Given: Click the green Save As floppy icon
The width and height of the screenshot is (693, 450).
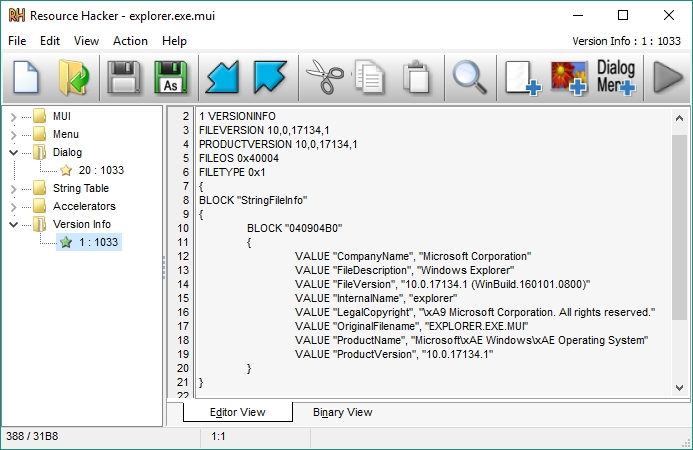Looking at the screenshot, I should pyautogui.click(x=171, y=78).
